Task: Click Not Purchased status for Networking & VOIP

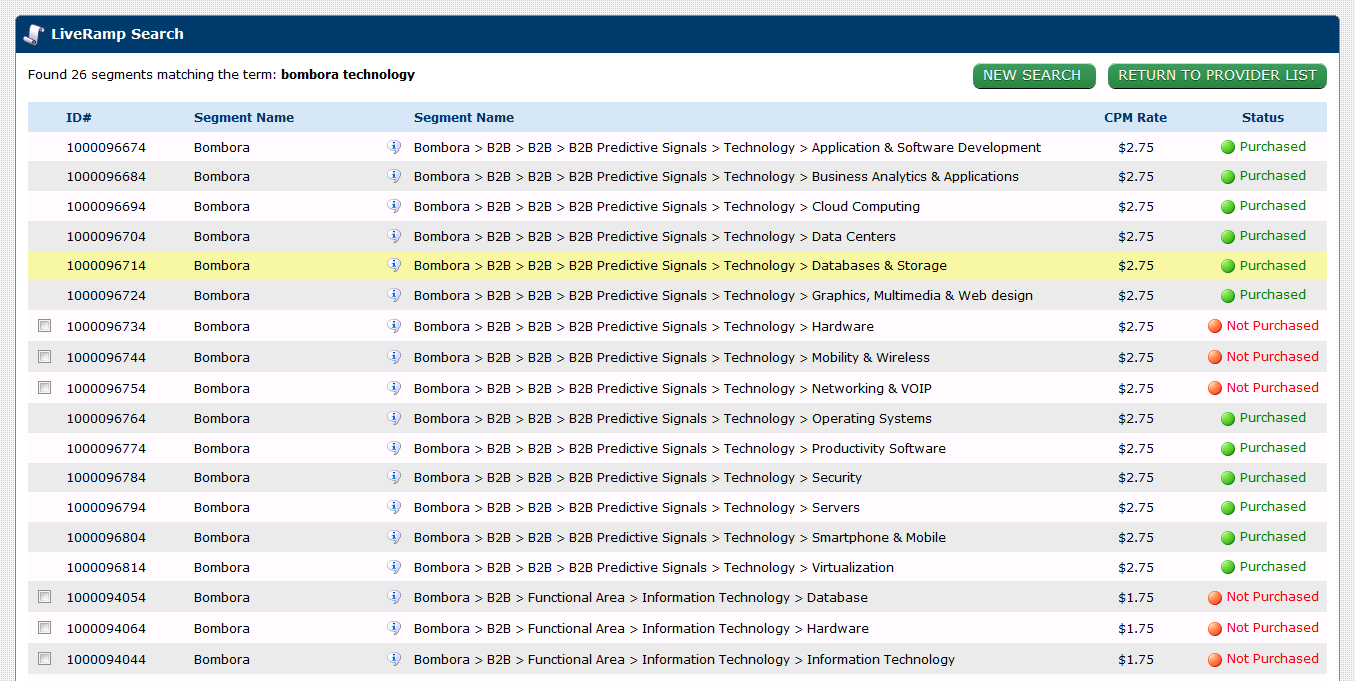Action: 1263,388
